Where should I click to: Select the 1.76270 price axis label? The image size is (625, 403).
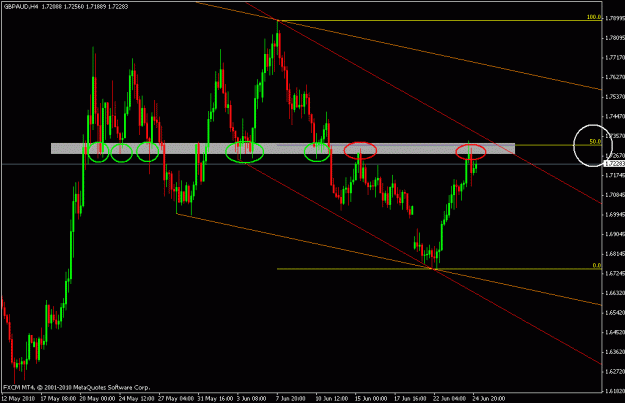coord(615,77)
